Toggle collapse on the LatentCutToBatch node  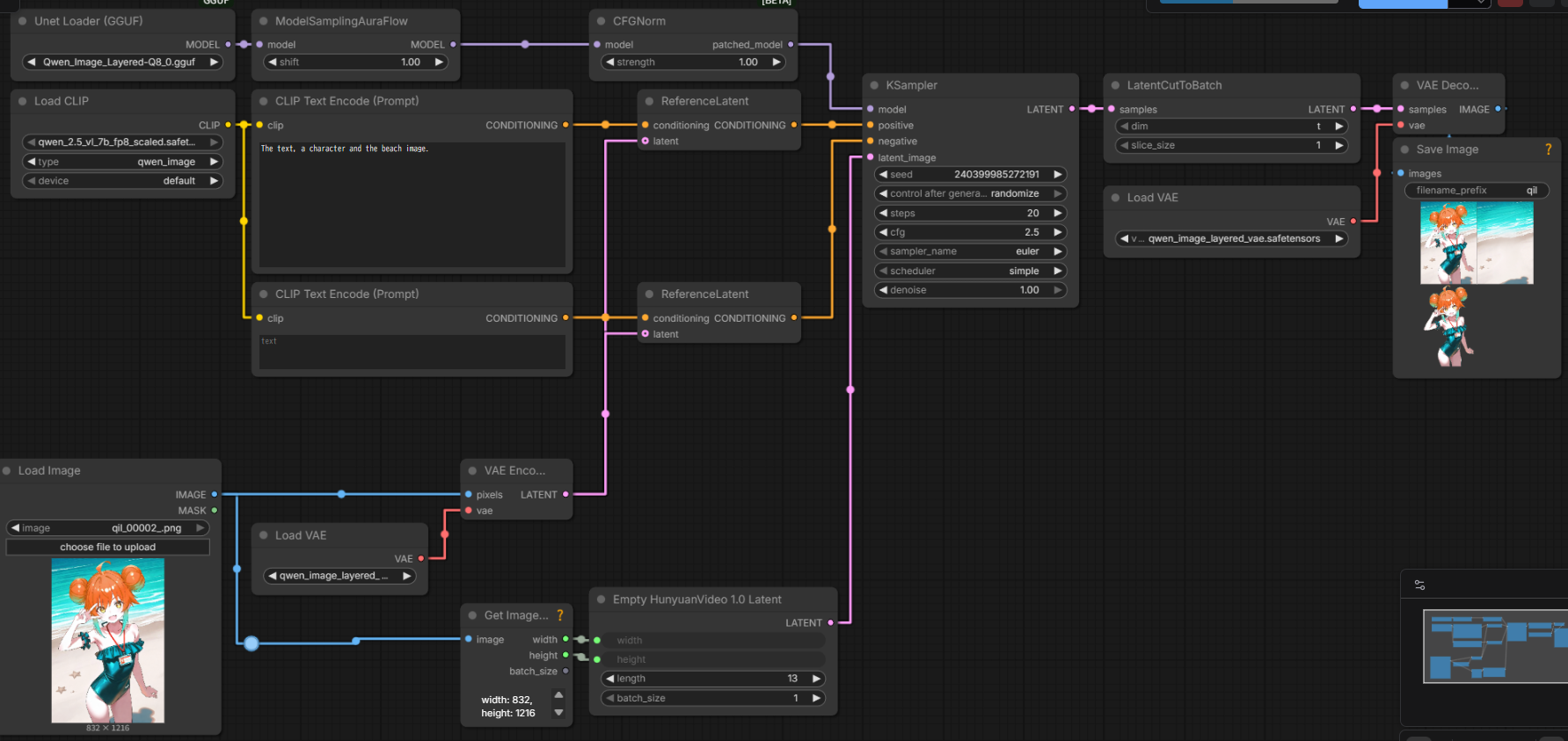pyautogui.click(x=1115, y=85)
